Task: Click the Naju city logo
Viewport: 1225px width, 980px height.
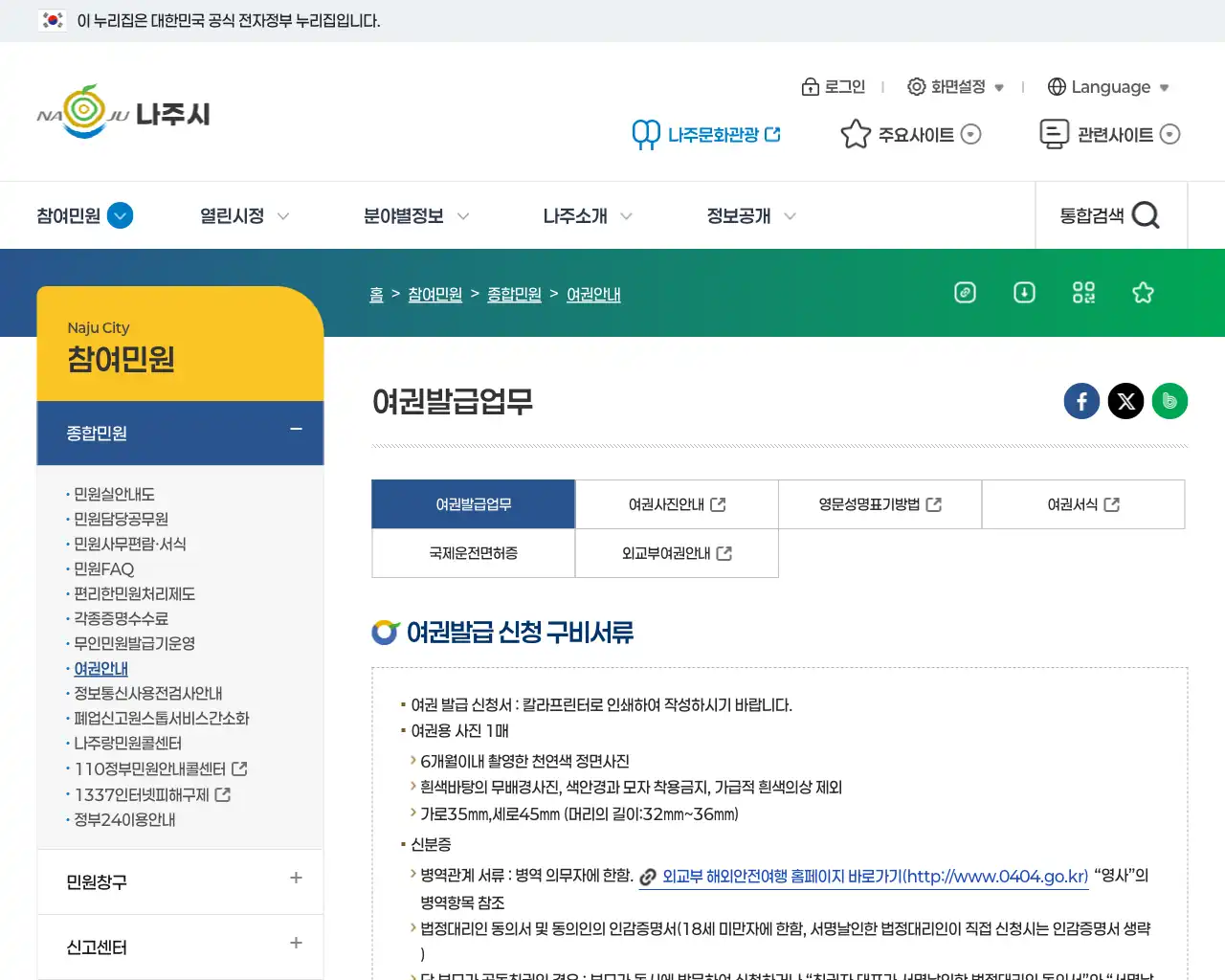Action: 122,112
